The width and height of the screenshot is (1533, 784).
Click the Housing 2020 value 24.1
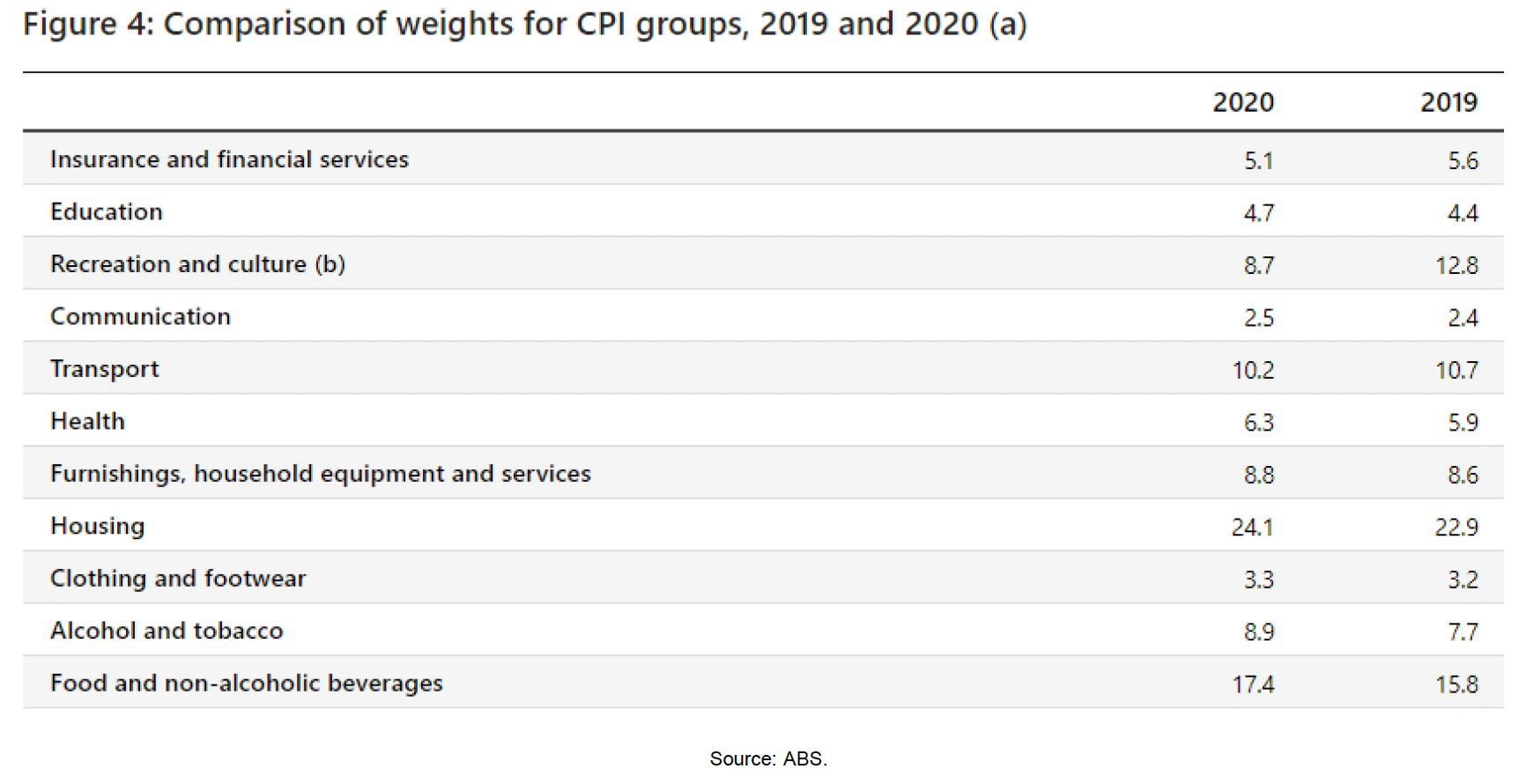tap(1251, 528)
